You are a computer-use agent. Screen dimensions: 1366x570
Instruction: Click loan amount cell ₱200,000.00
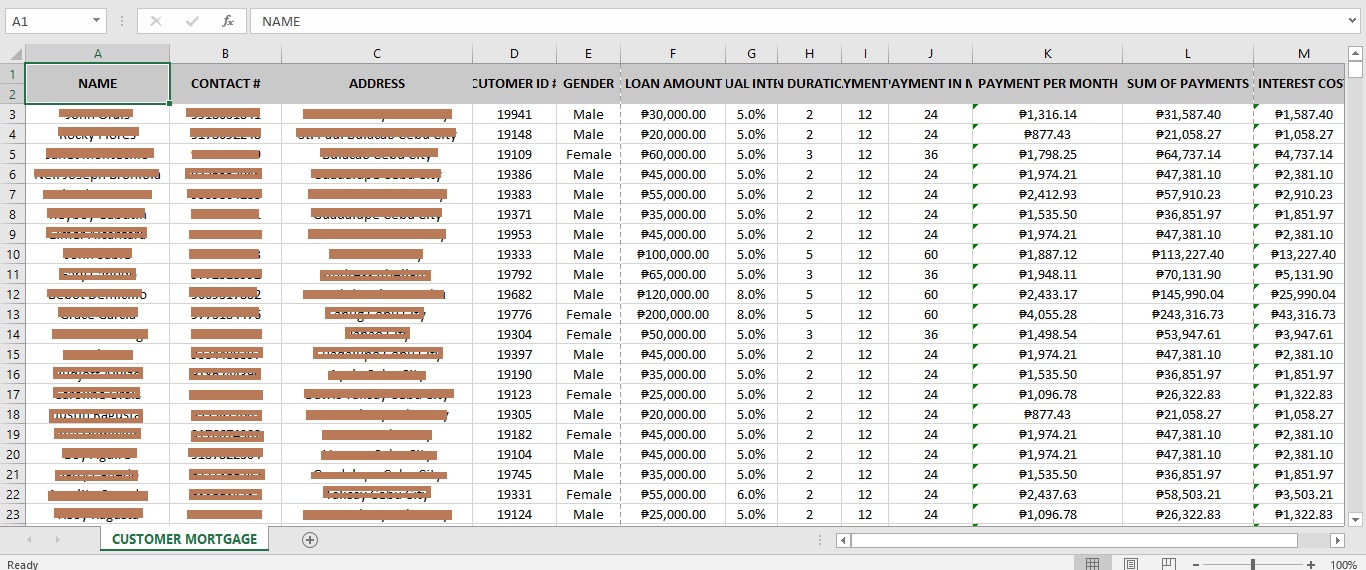point(673,314)
